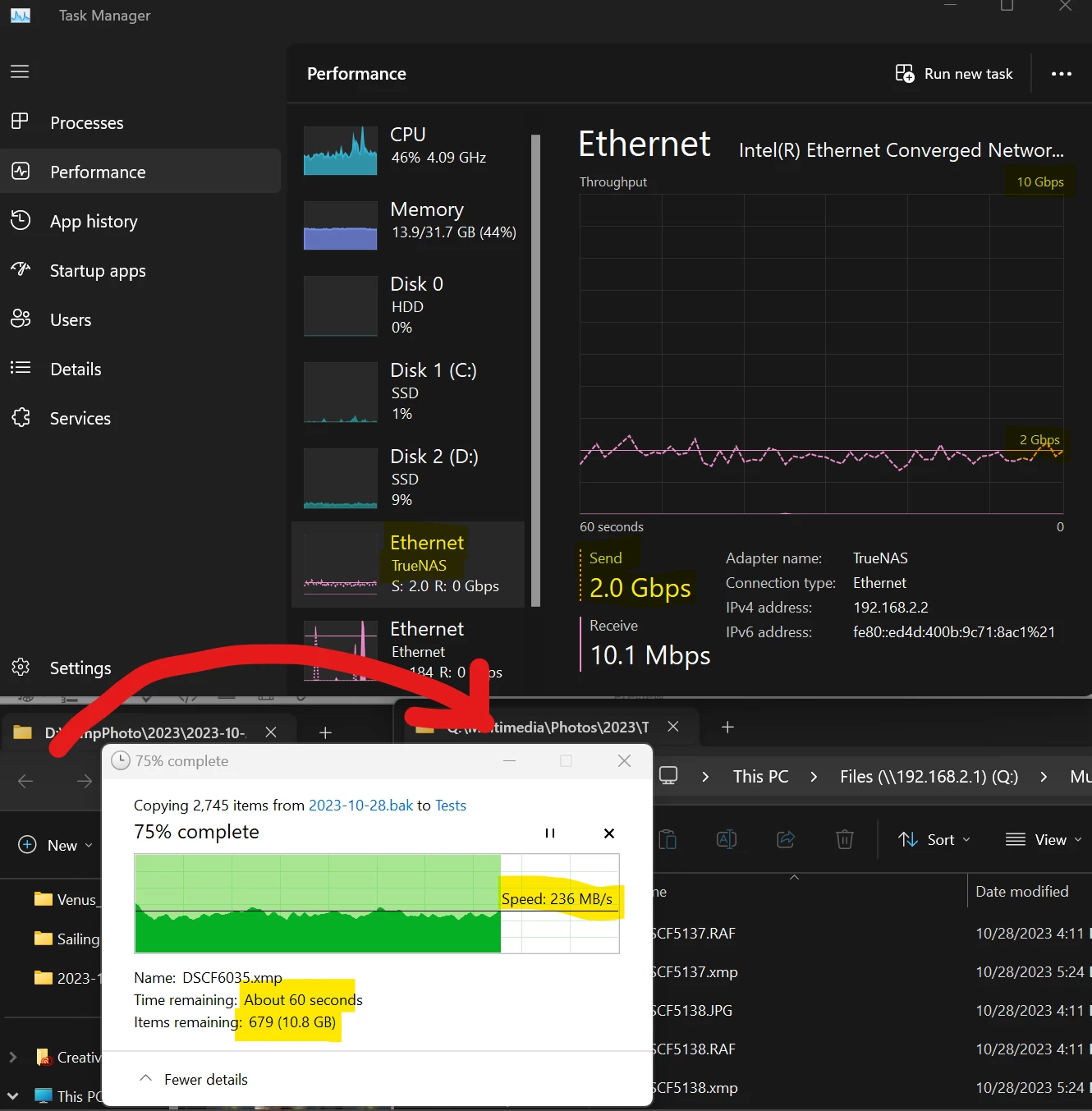Screen dimensions: 1092x1111
Task: Click the Users people icon
Action: click(x=21, y=319)
